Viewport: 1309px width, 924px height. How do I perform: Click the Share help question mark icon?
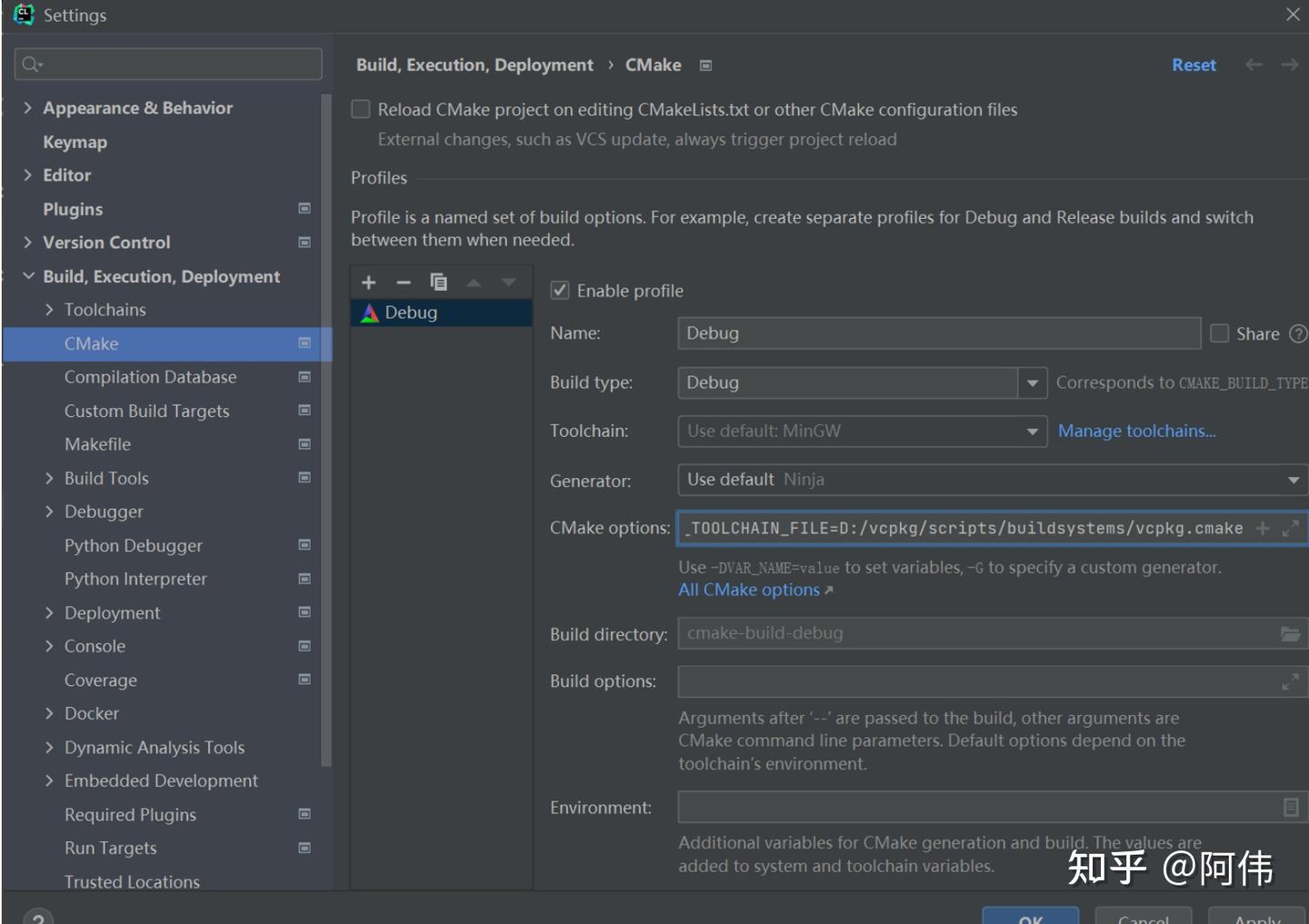point(1298,334)
